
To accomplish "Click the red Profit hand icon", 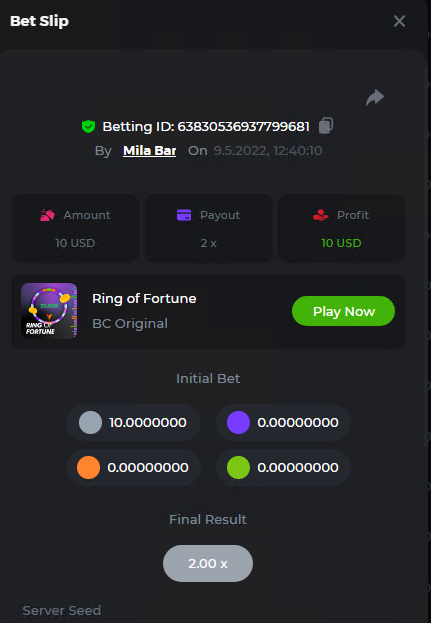I will tap(321, 215).
